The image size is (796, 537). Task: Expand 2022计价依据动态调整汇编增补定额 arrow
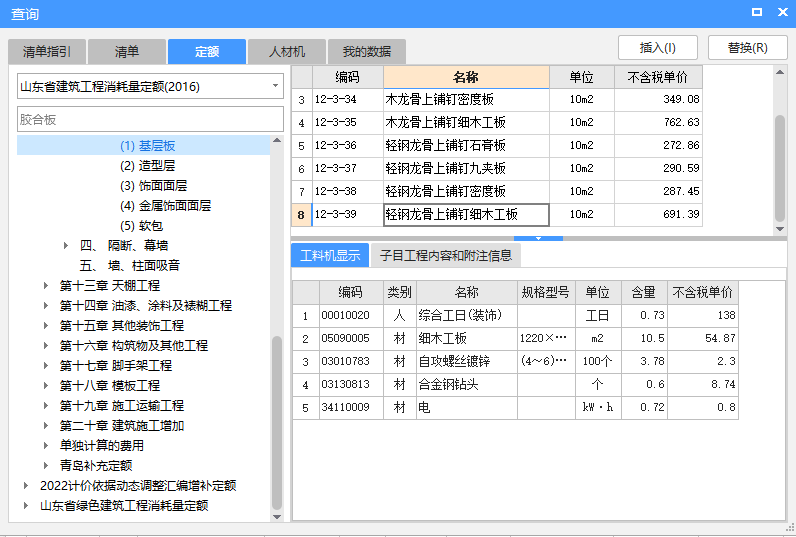pyautogui.click(x=26, y=485)
